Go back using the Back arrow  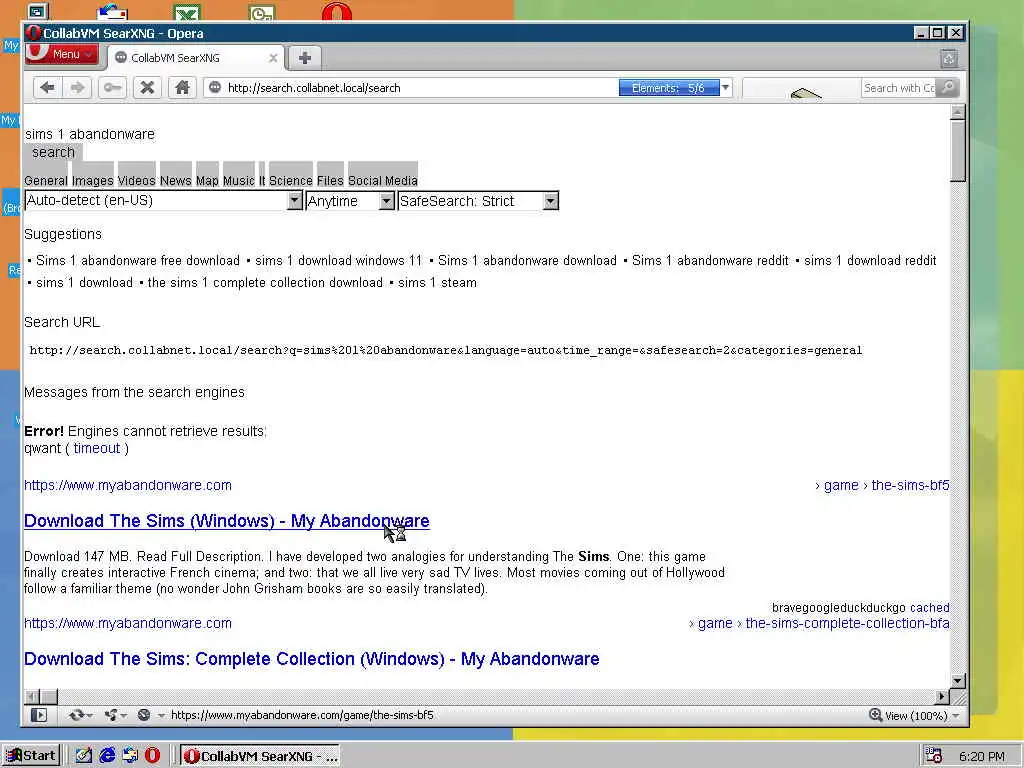(x=47, y=88)
